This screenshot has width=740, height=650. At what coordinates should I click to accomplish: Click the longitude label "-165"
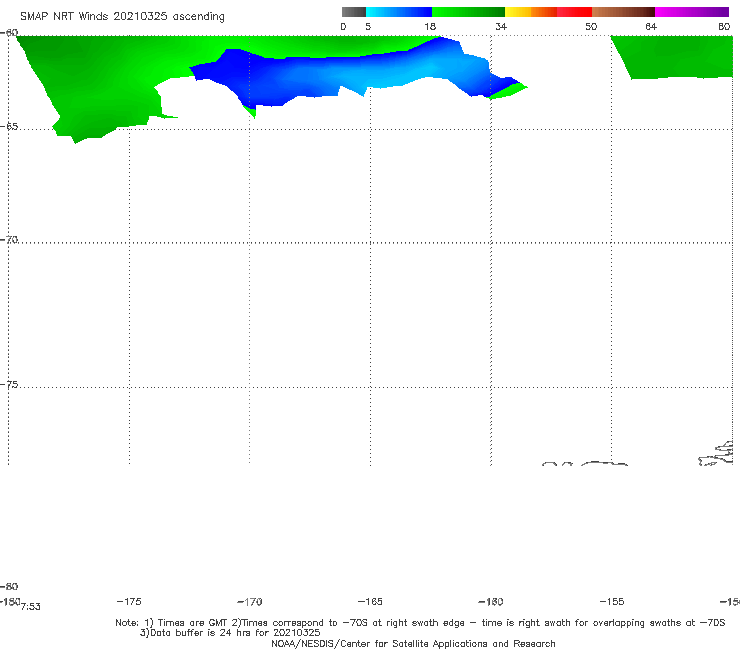click(x=370, y=601)
